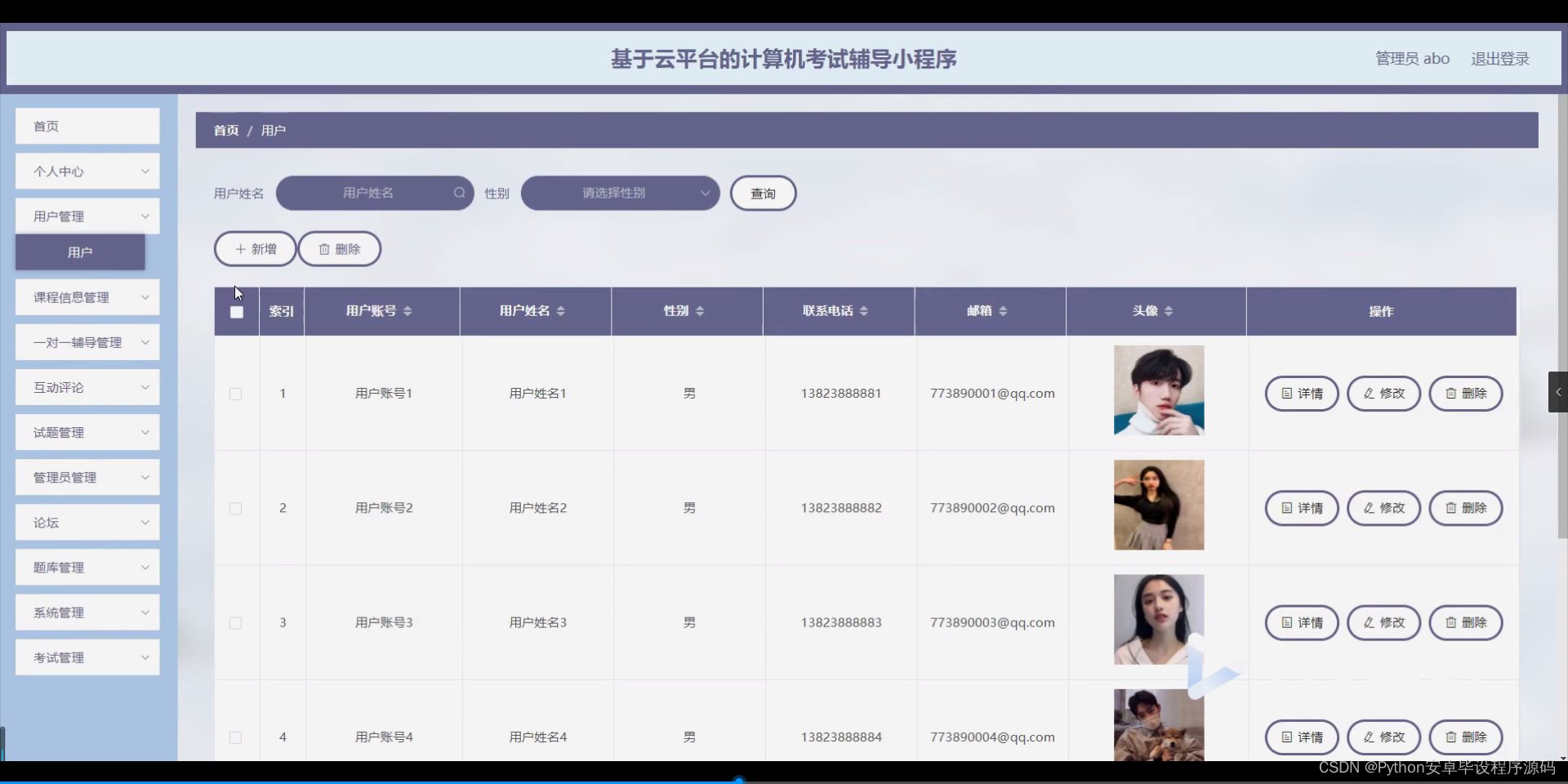Image resolution: width=1568 pixels, height=784 pixels.
Task: Click the magnifier icon in 用户姓名 search field
Action: 460,193
